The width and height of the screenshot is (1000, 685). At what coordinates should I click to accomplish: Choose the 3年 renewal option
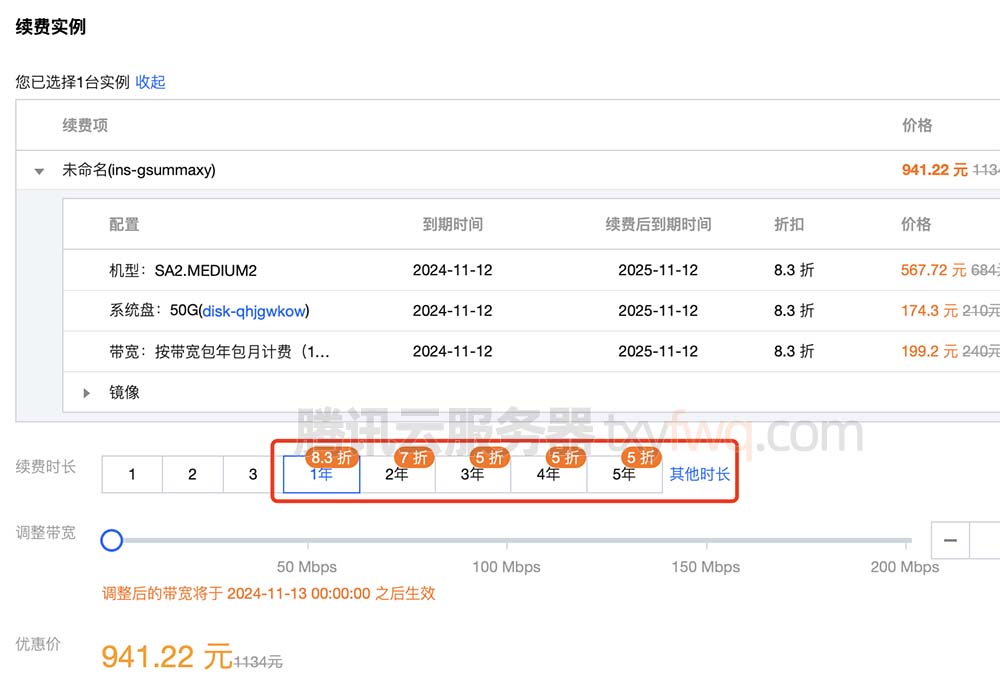(473, 474)
